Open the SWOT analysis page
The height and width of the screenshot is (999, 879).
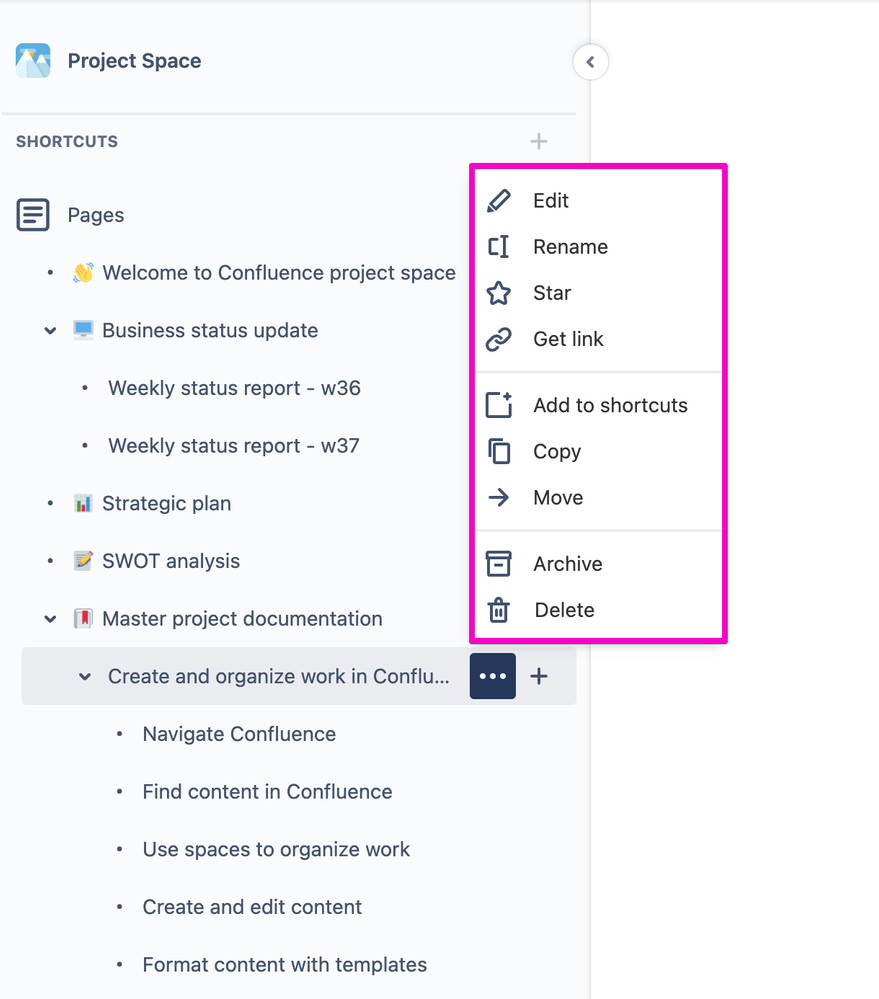(168, 561)
